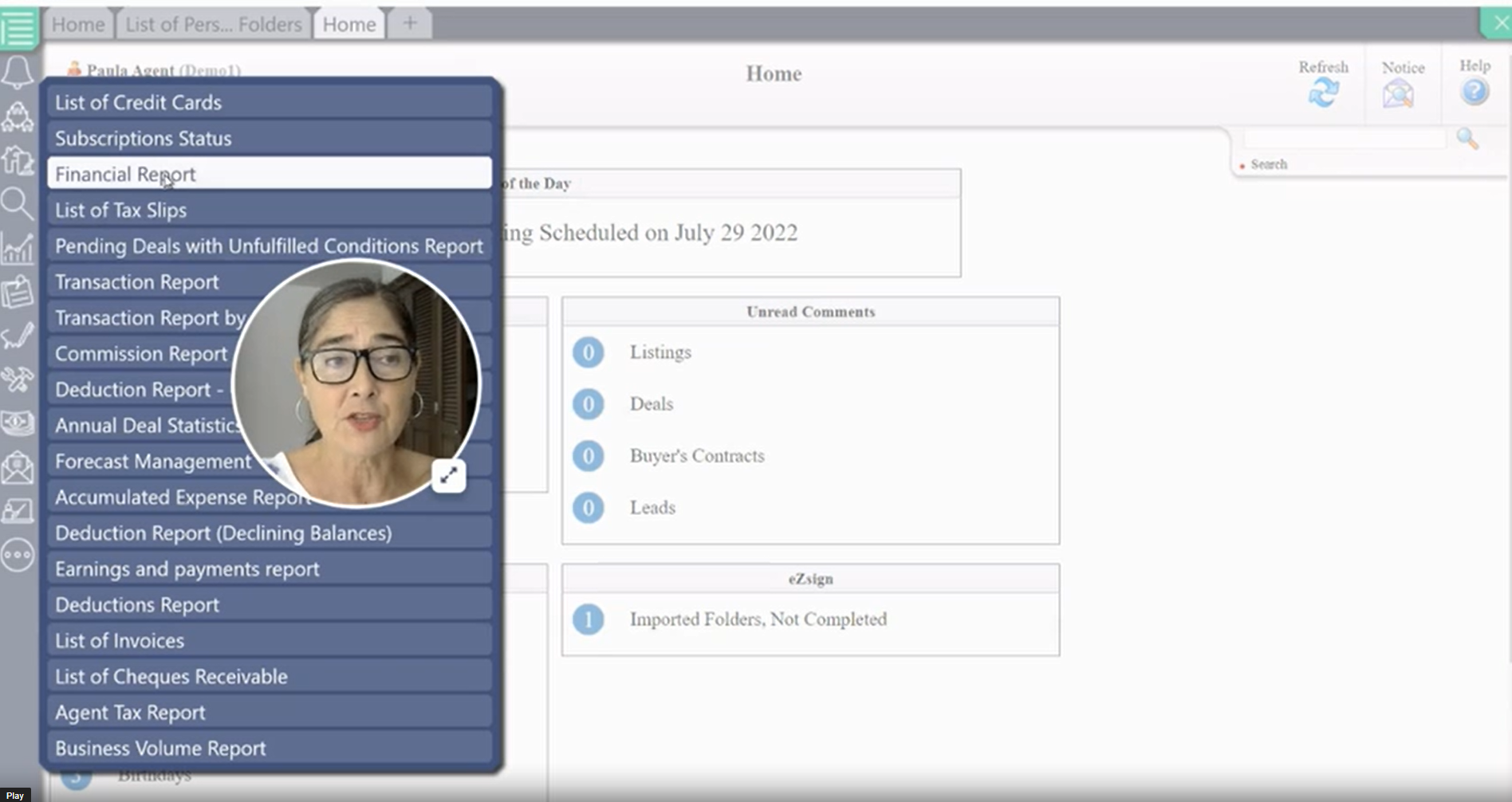This screenshot has height=802, width=1512.
Task: Click the ellipsis icon at sidebar bottom
Action: [18, 556]
